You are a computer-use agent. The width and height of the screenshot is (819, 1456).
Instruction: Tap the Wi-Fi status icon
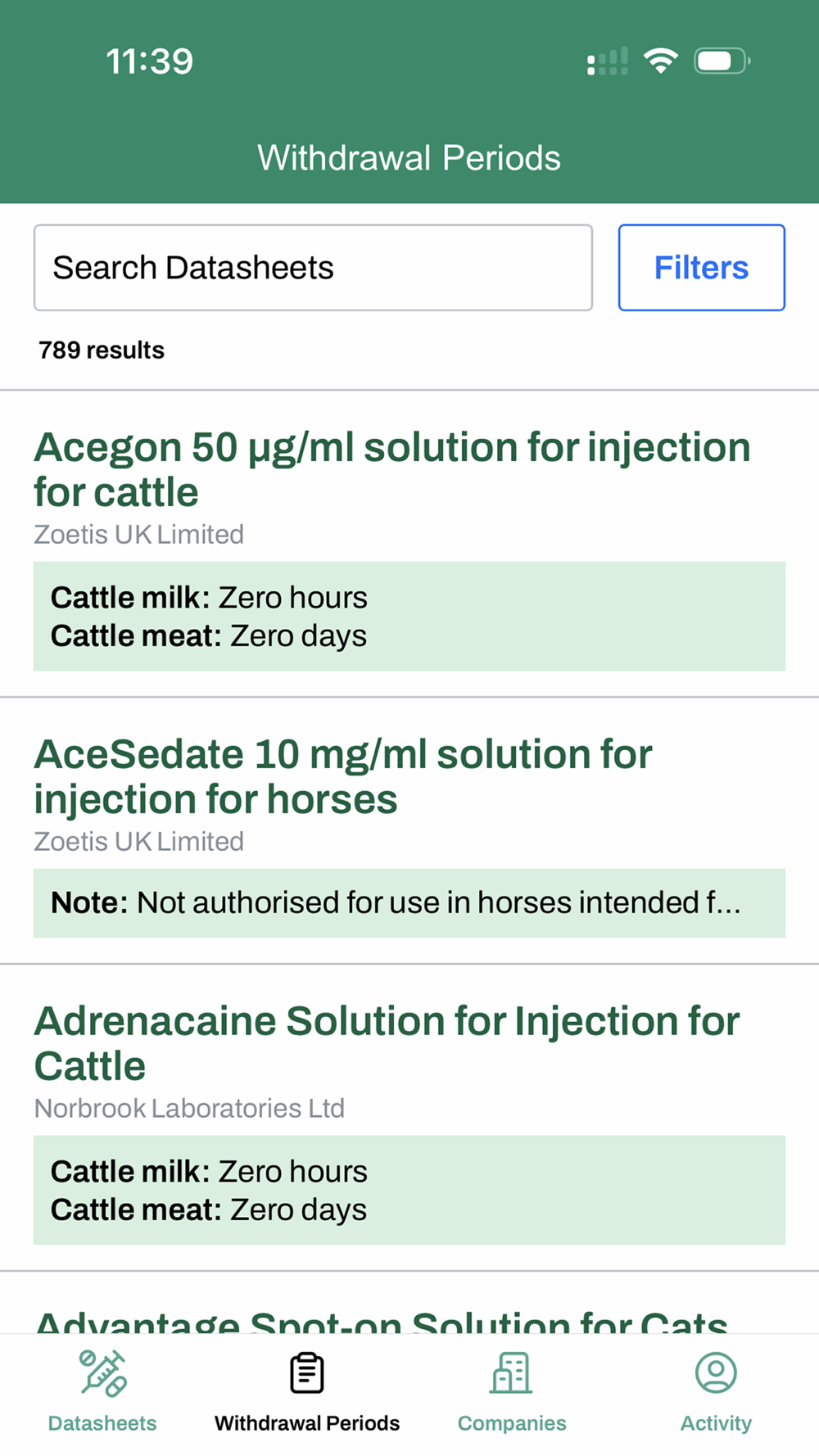(x=660, y=61)
